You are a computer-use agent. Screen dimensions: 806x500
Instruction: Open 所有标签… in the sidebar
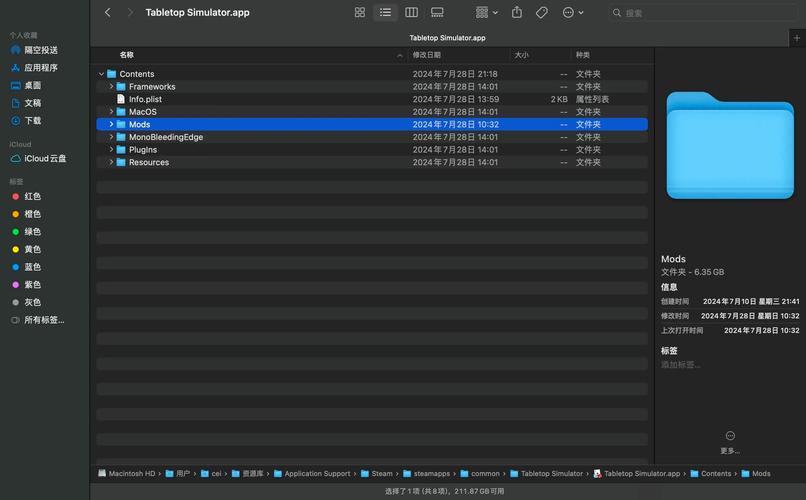click(x=38, y=320)
